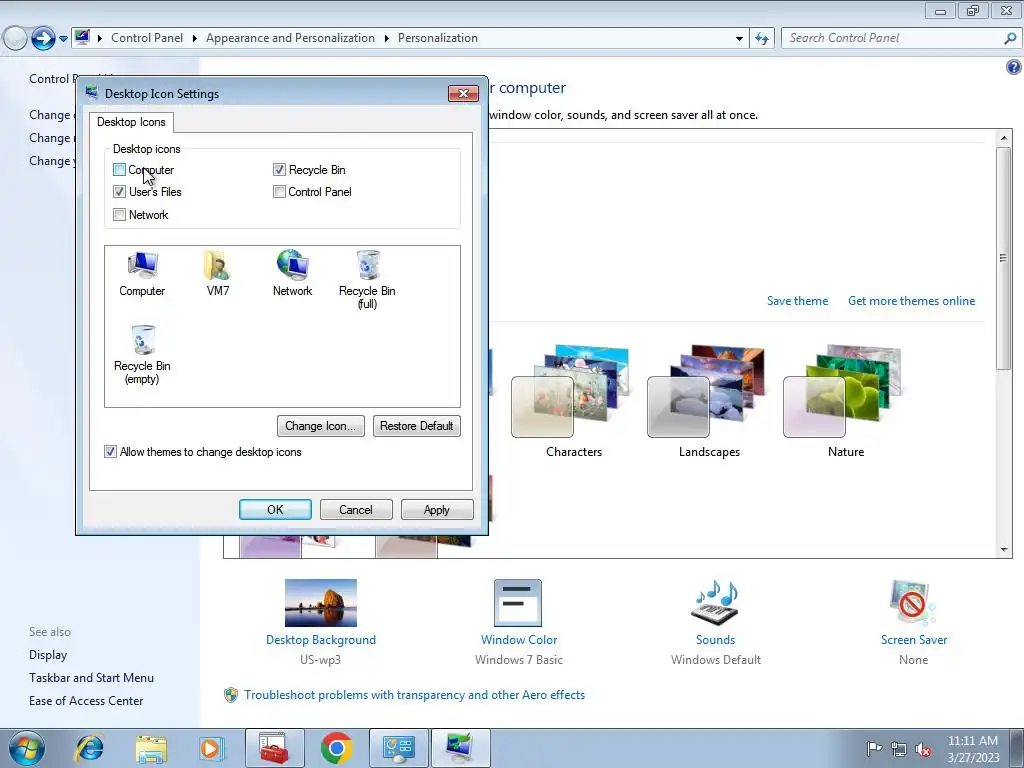Click the themes list scroll up arrow
1024x768 pixels.
pos(1004,137)
